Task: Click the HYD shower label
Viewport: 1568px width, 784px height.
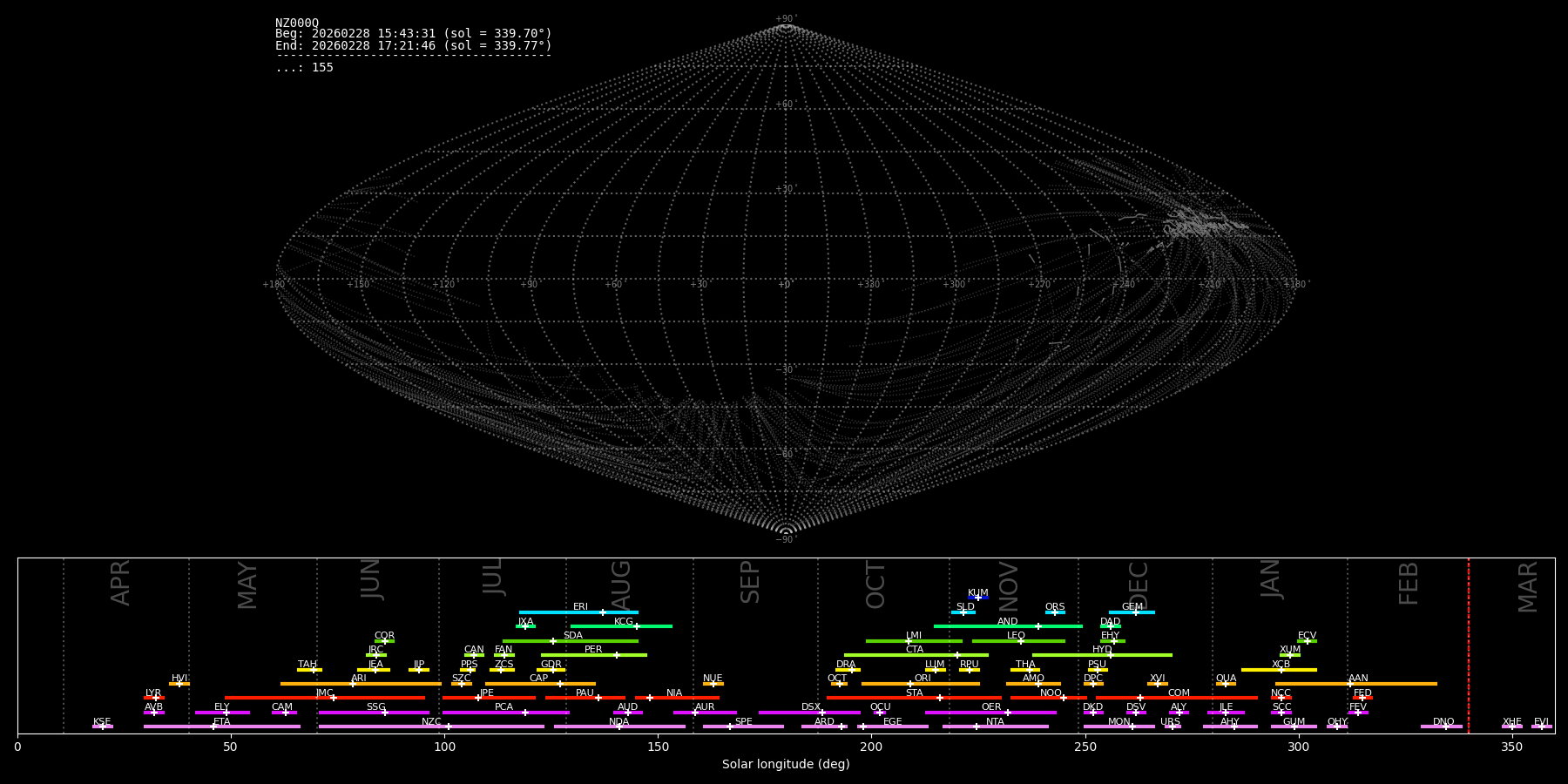Action: coord(1102,650)
